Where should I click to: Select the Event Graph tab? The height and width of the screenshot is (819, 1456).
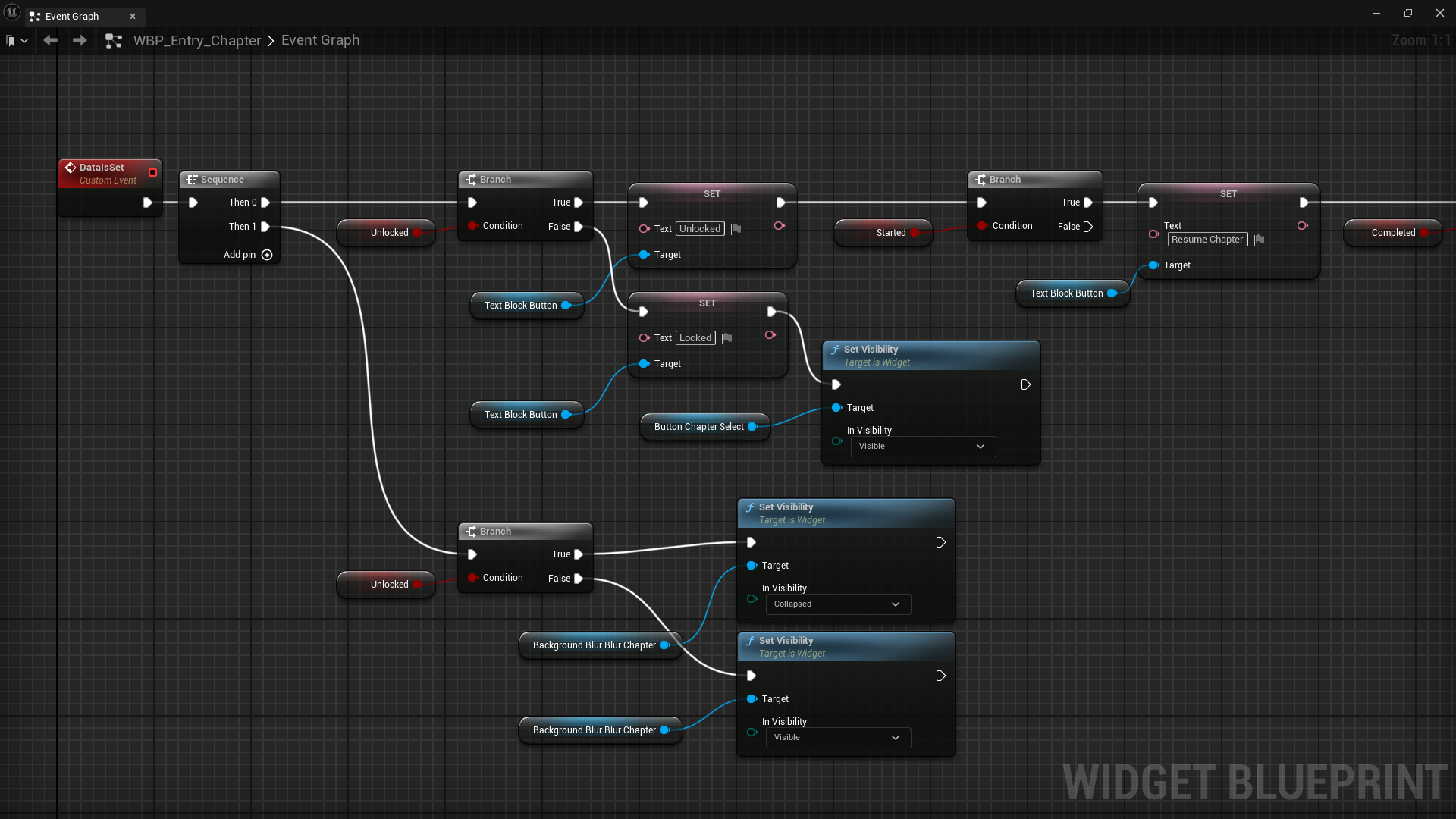tap(72, 16)
